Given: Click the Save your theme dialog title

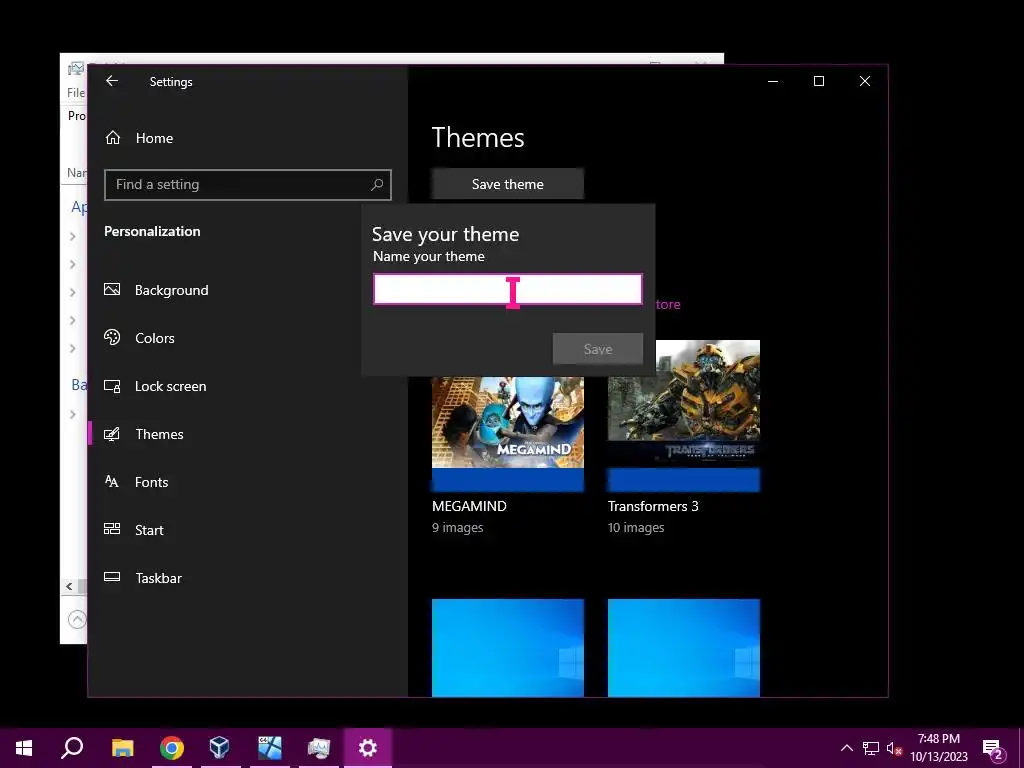Looking at the screenshot, I should tap(445, 234).
